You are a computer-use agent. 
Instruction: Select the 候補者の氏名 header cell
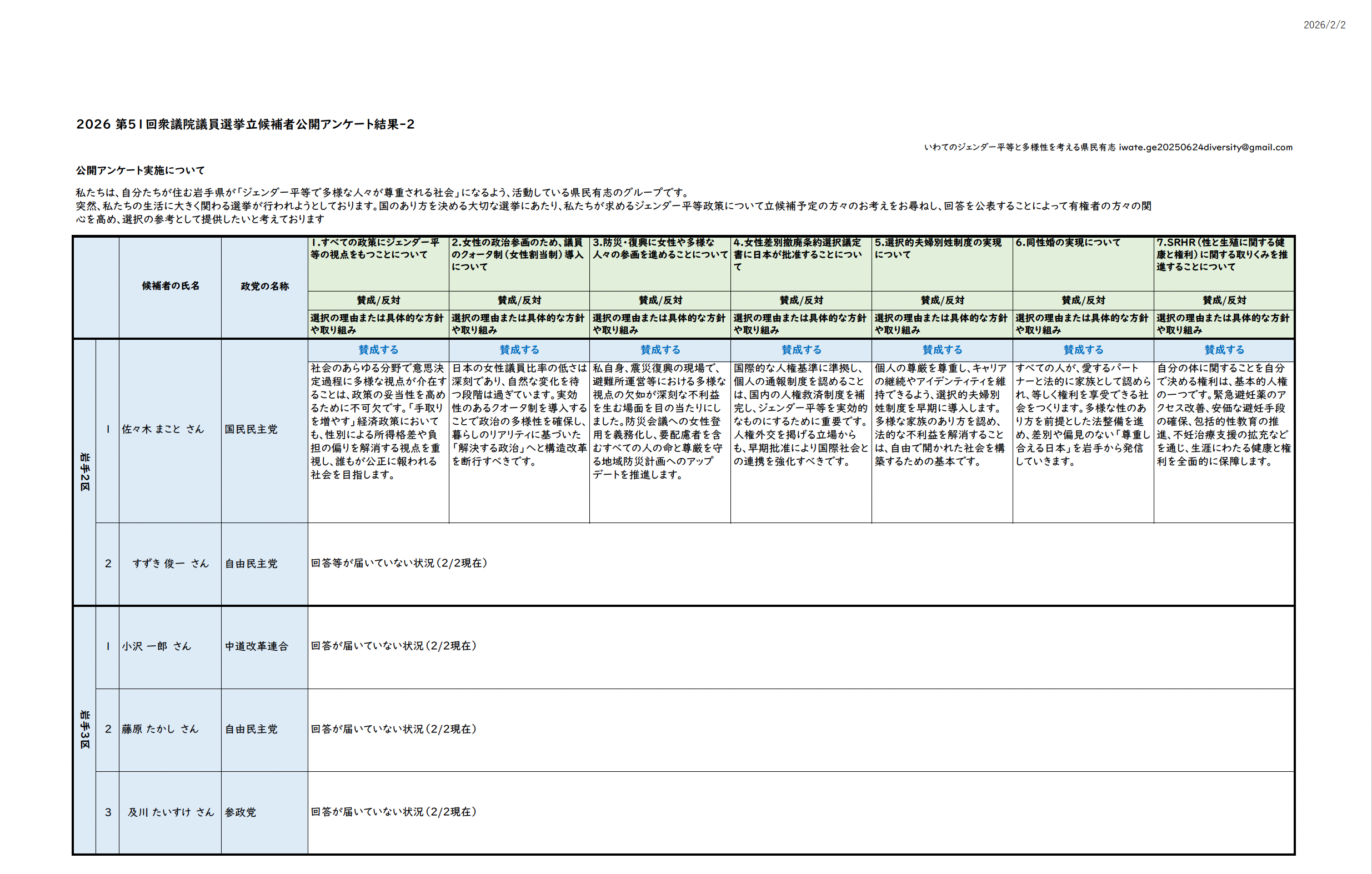point(171,286)
